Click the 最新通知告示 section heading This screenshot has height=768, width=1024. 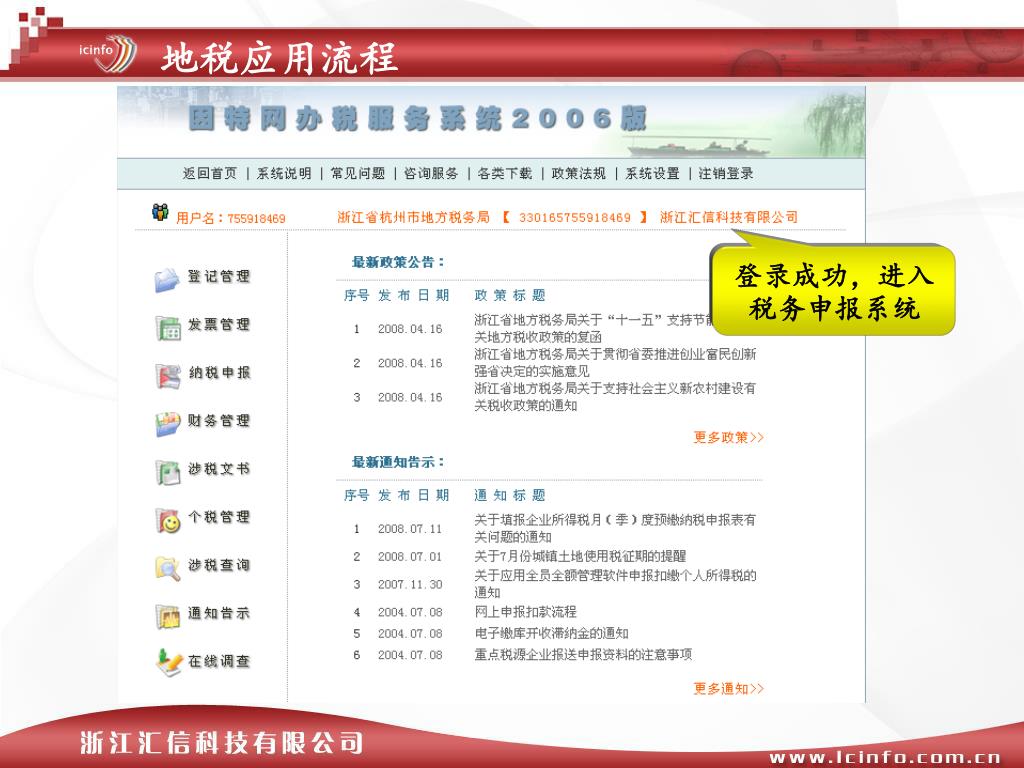pyautogui.click(x=398, y=462)
